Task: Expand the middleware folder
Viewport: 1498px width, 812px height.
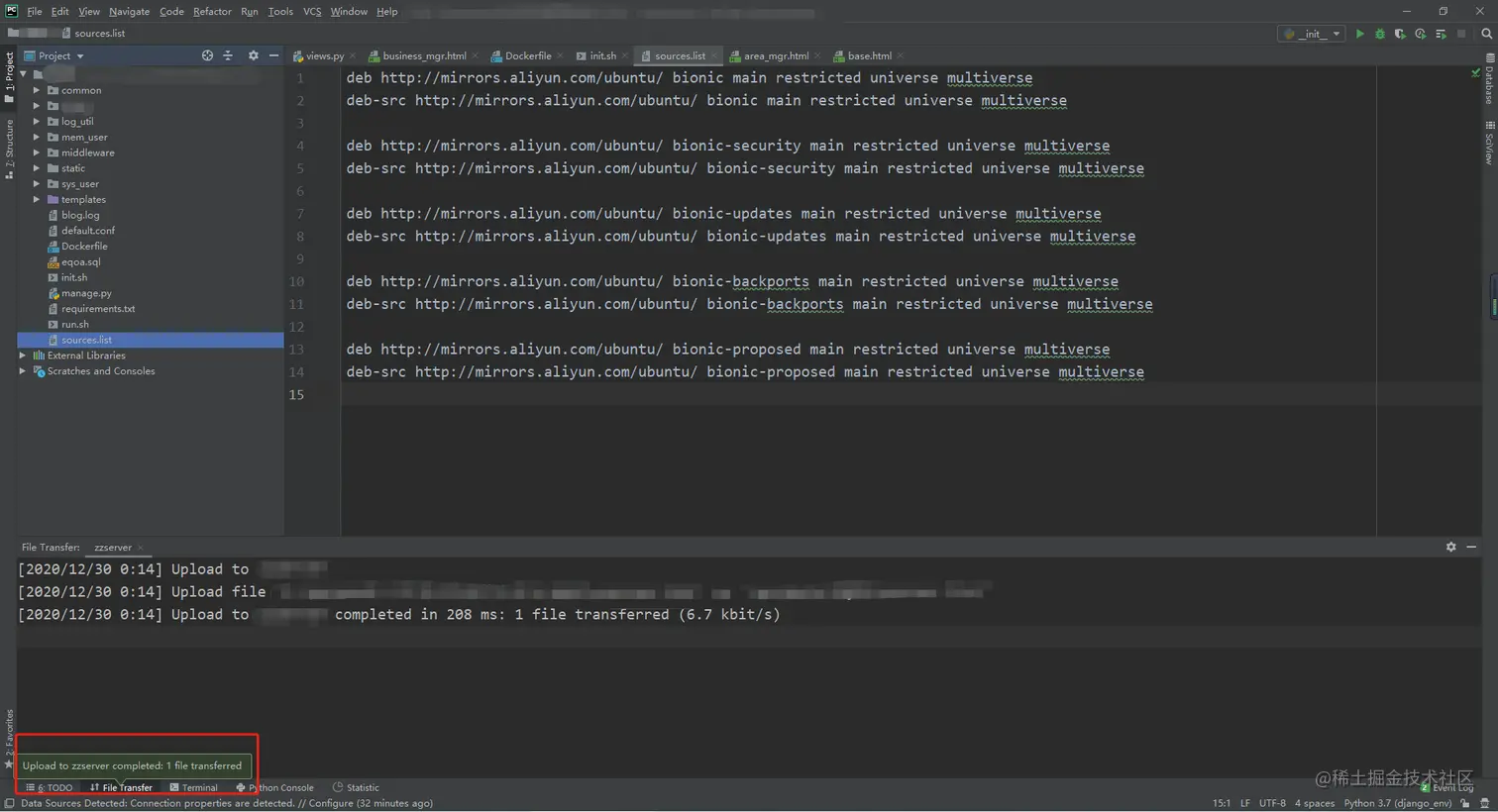Action: click(37, 152)
